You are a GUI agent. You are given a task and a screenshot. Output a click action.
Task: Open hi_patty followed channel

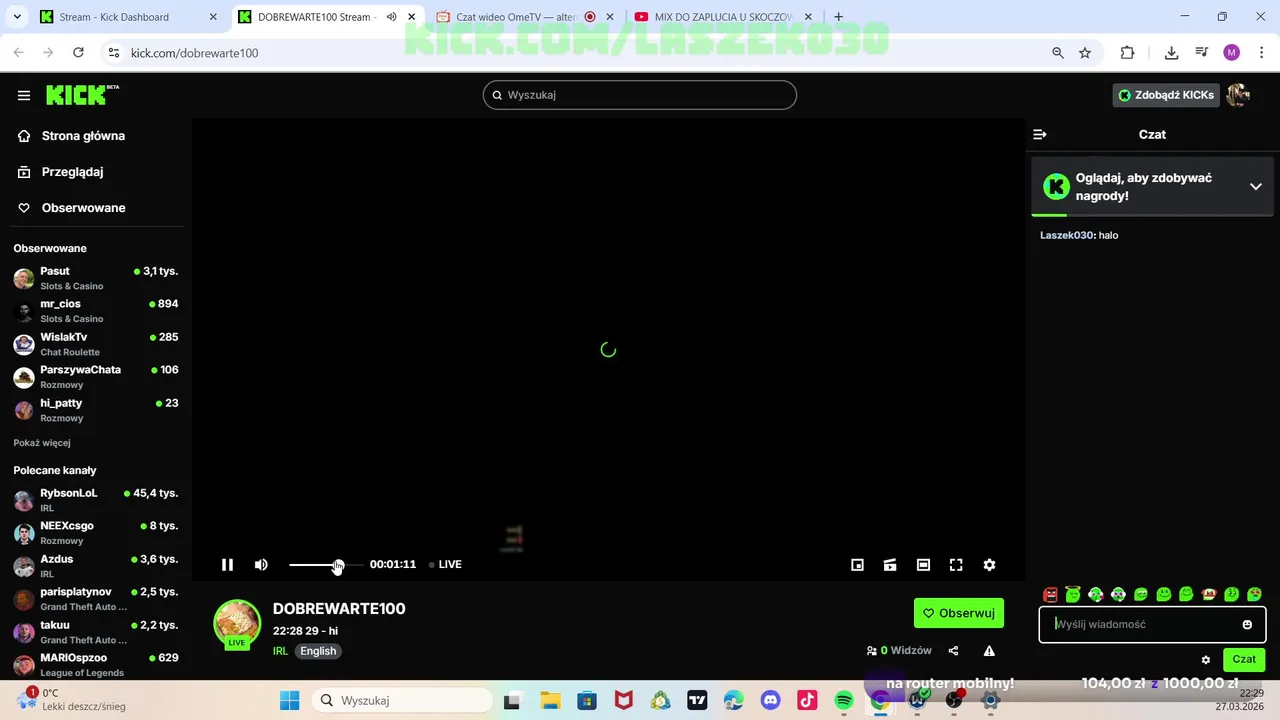[95, 410]
